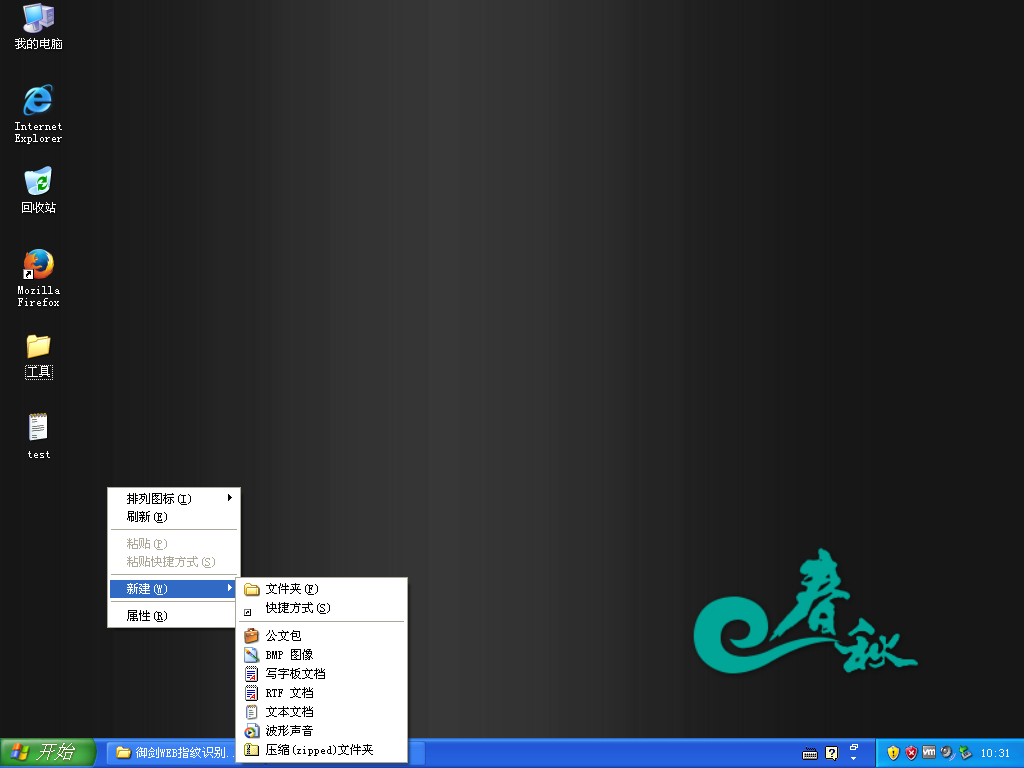Click the language bar restore icon

854,747
